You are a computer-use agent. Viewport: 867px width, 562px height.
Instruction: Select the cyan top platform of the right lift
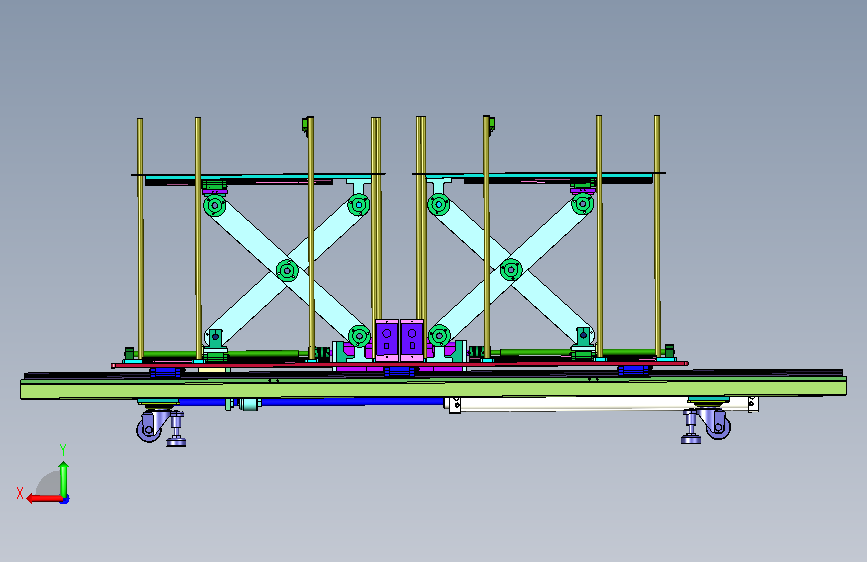[x=540, y=176]
